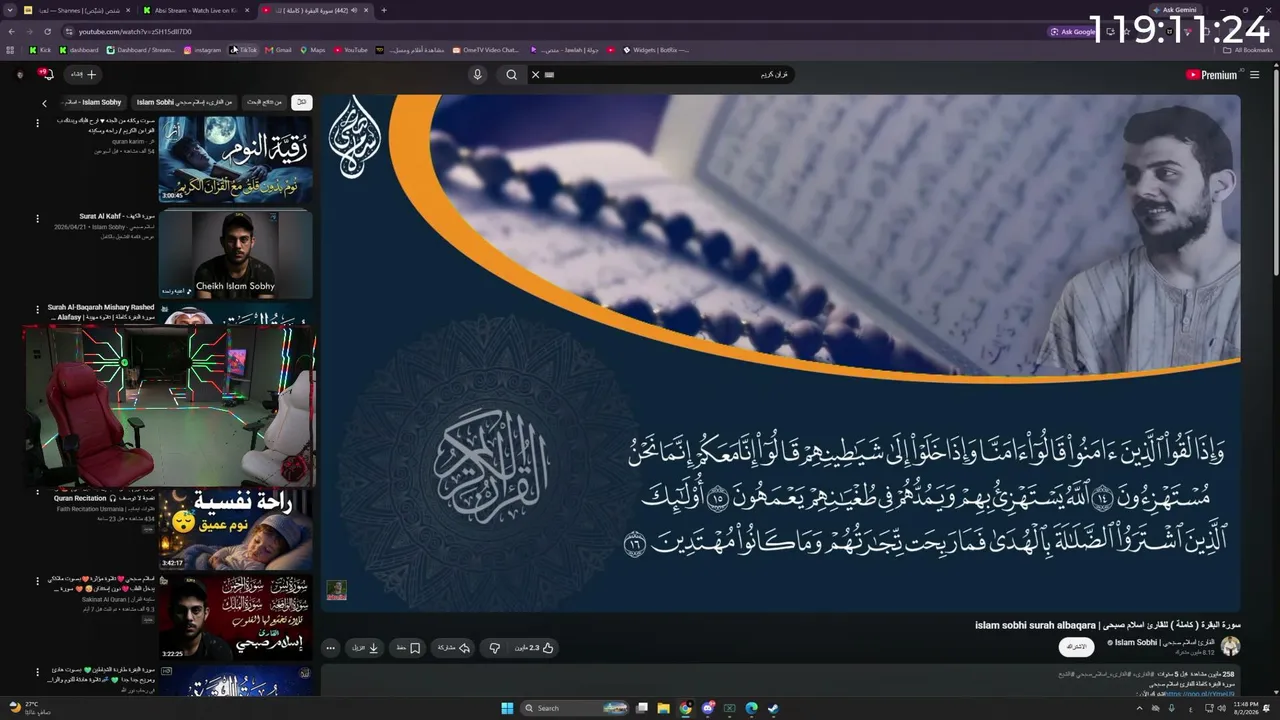Open the Kick bookmark
1280x720 pixels.
pos(40,50)
